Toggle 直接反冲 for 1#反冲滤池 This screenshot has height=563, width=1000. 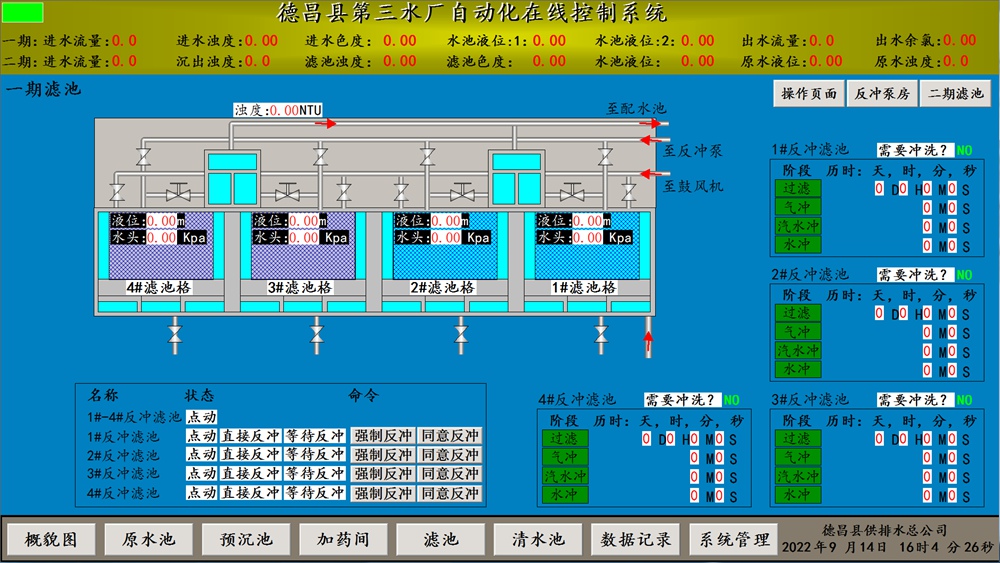coord(249,436)
